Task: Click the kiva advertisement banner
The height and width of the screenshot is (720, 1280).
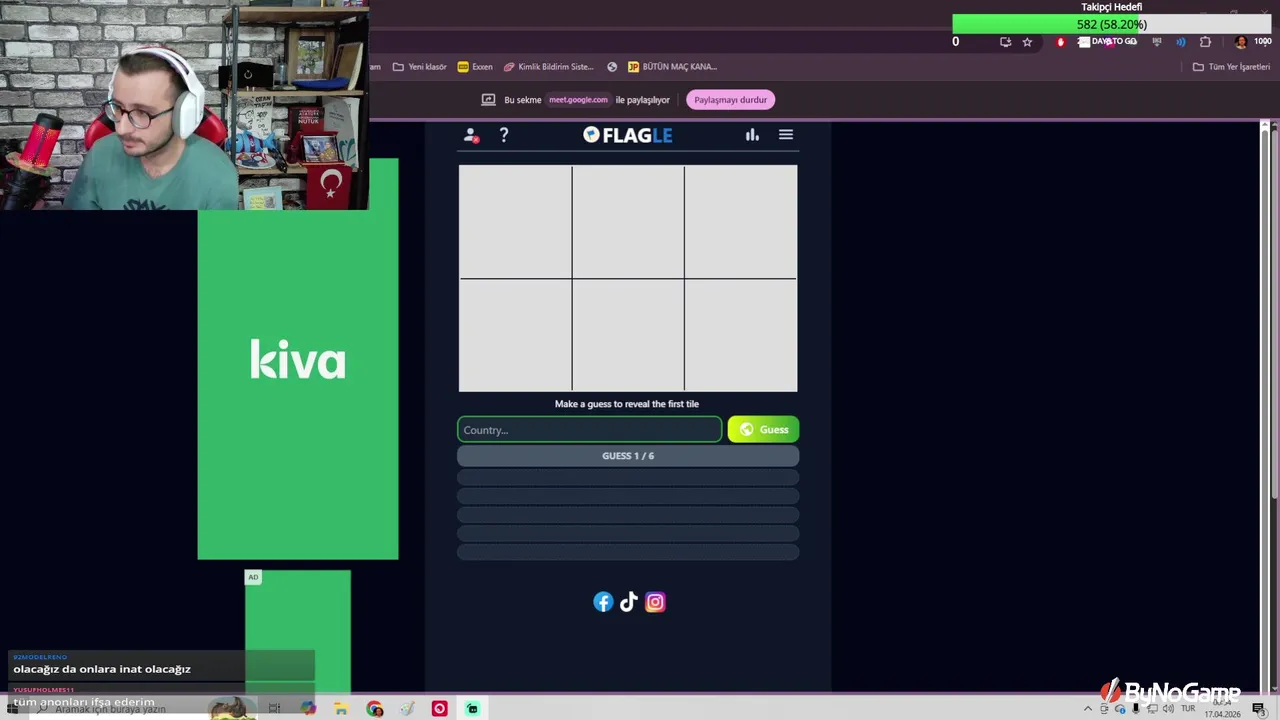Action: pos(298,360)
